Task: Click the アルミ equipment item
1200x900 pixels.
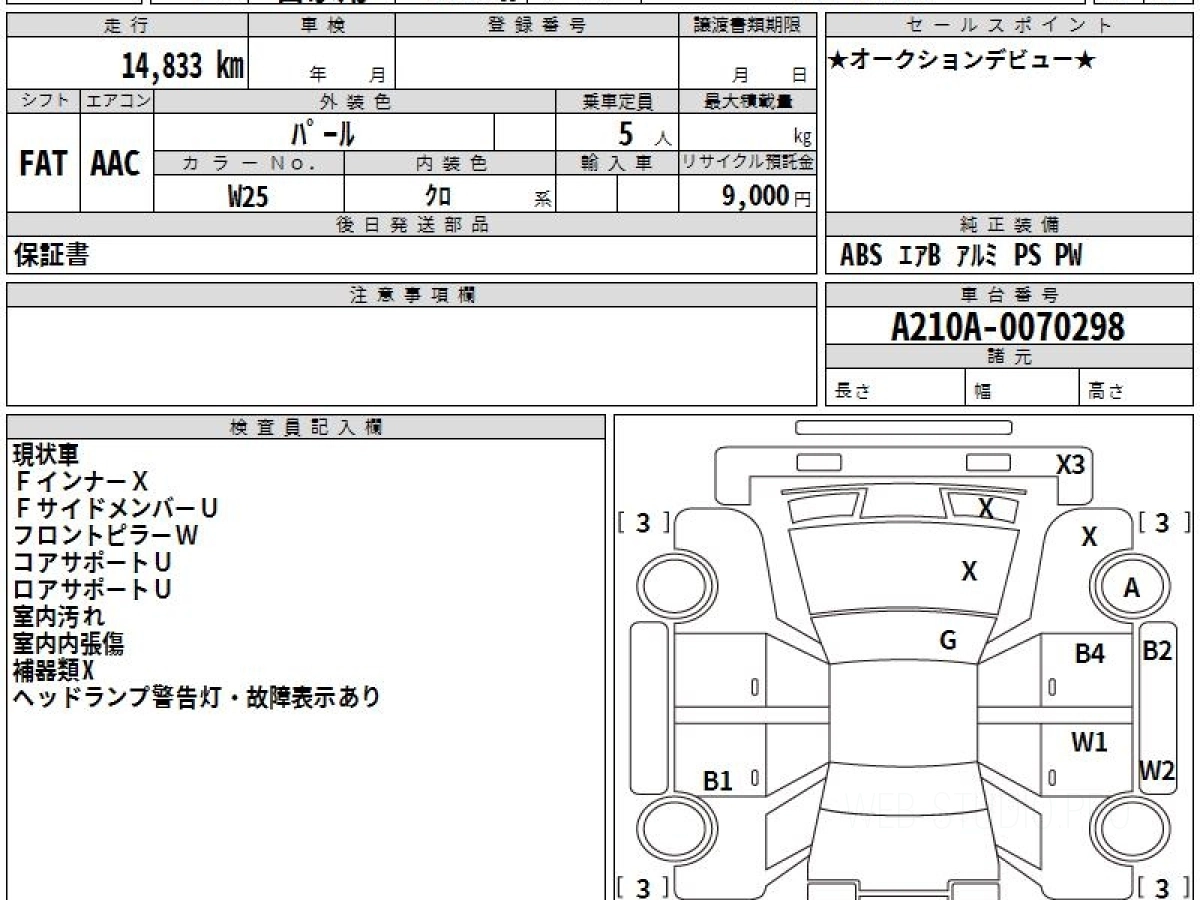Action: click(x=977, y=256)
